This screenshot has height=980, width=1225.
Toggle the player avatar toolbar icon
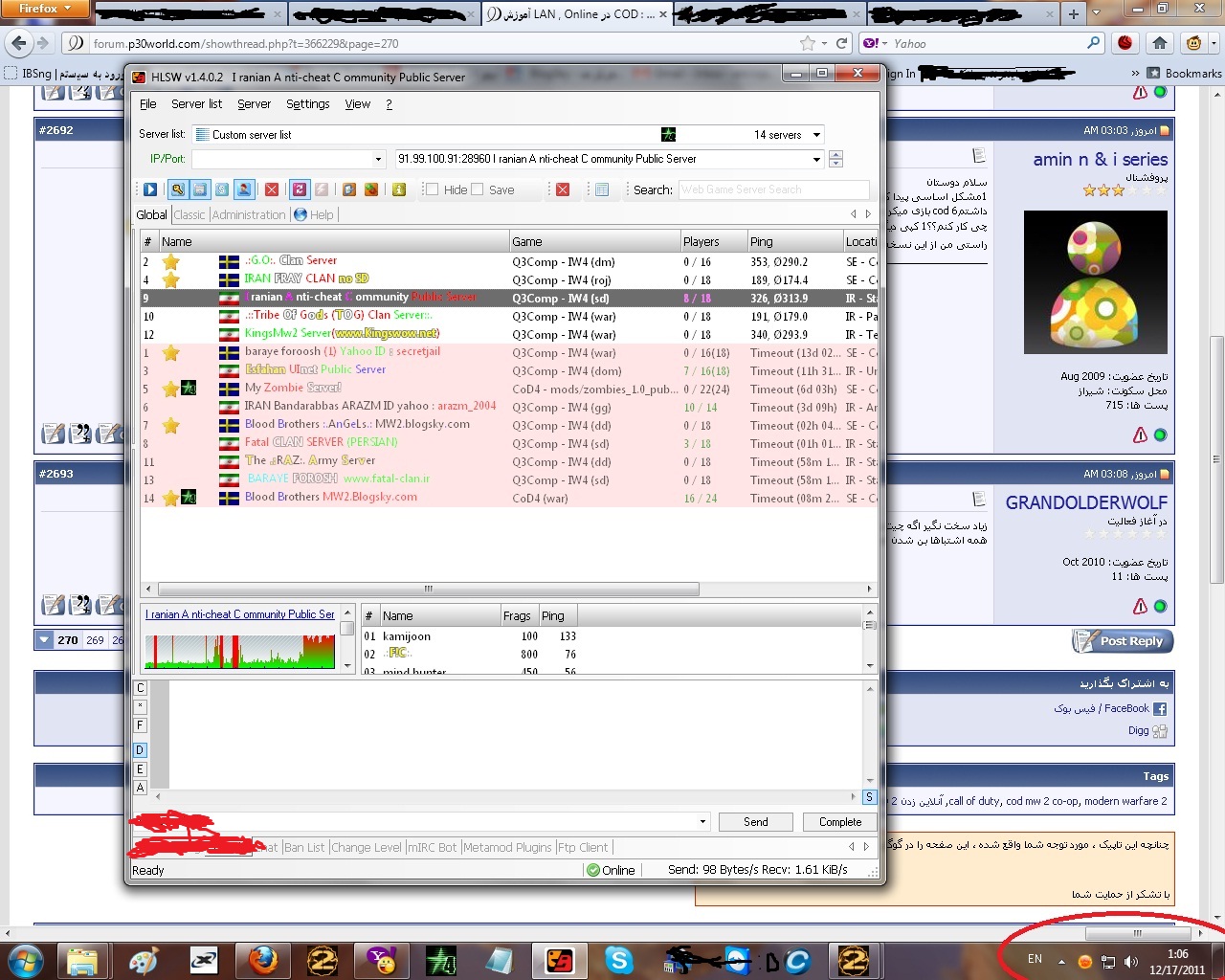244,189
